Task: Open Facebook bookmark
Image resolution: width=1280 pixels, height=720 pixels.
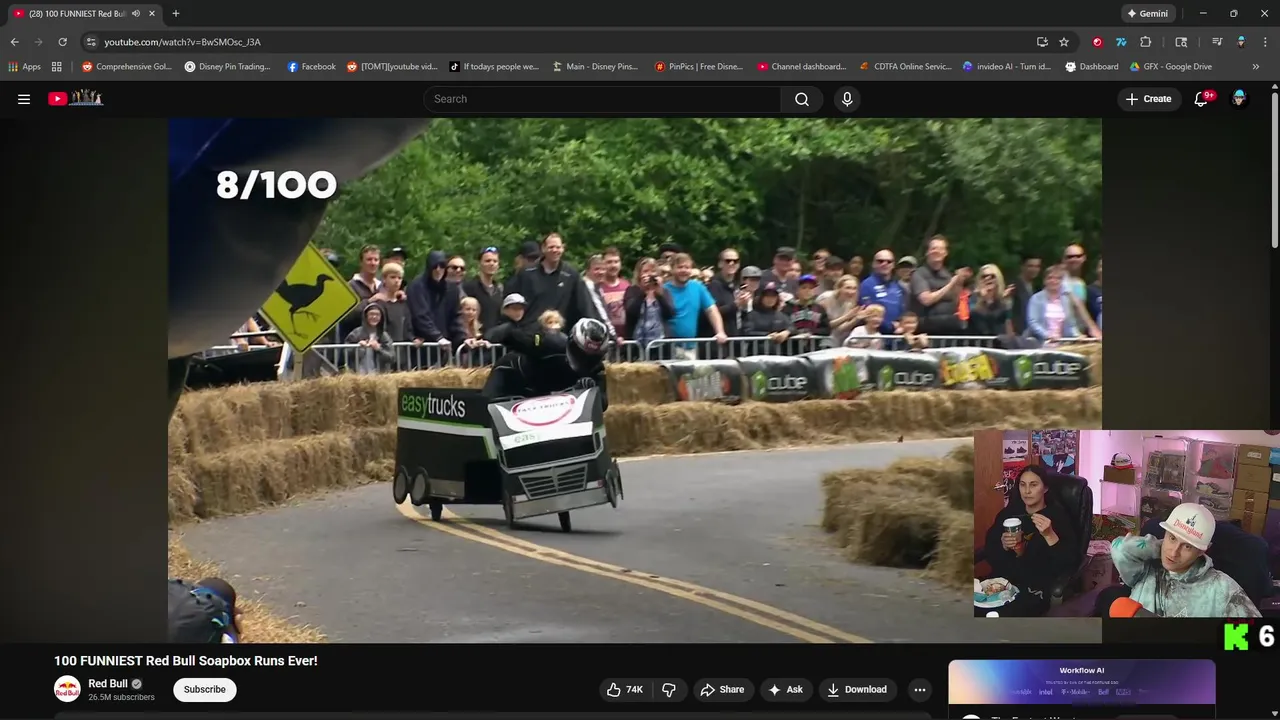Action: (311, 67)
